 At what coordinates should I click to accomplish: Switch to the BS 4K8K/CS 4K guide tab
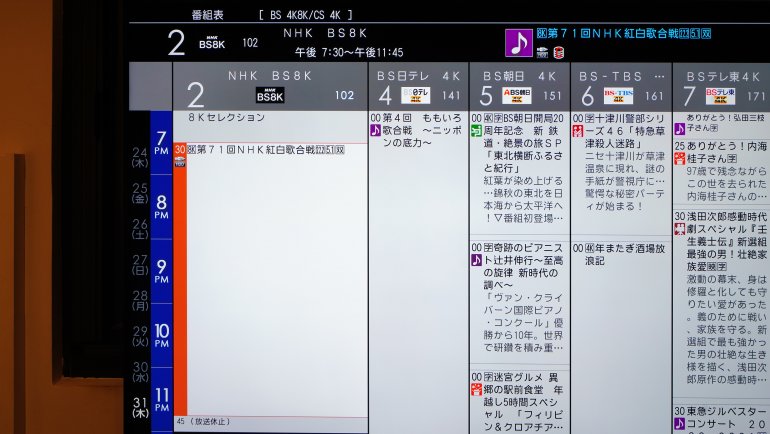point(304,14)
